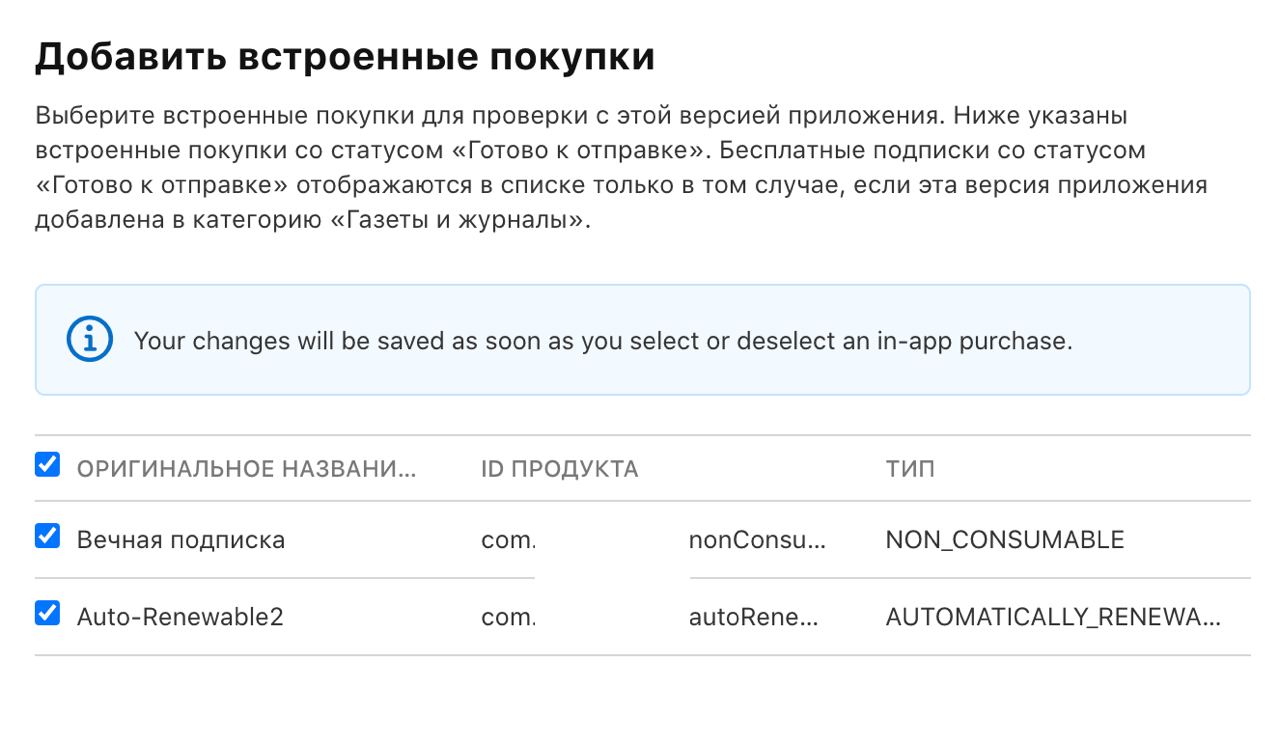Screen dimensions: 1280x745
Task: Click the ТИП column header
Action: pyautogui.click(x=910, y=469)
